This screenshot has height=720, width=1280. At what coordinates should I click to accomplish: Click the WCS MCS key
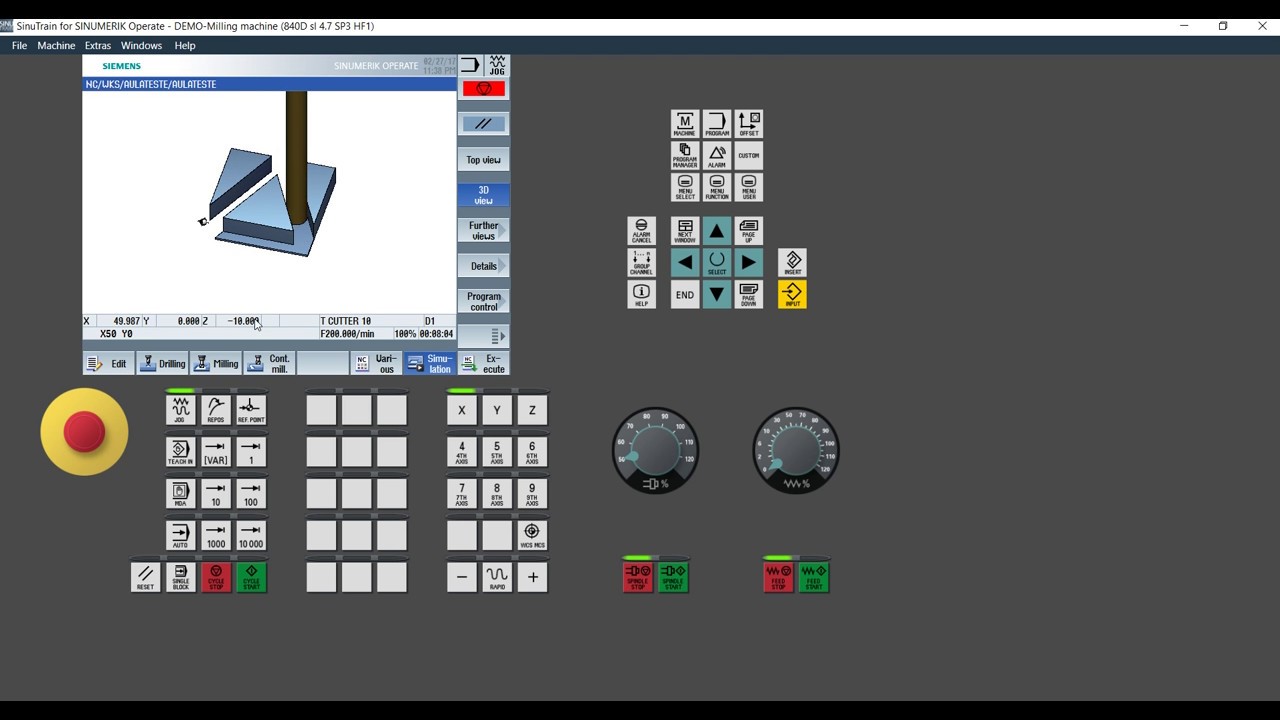pyautogui.click(x=532, y=536)
